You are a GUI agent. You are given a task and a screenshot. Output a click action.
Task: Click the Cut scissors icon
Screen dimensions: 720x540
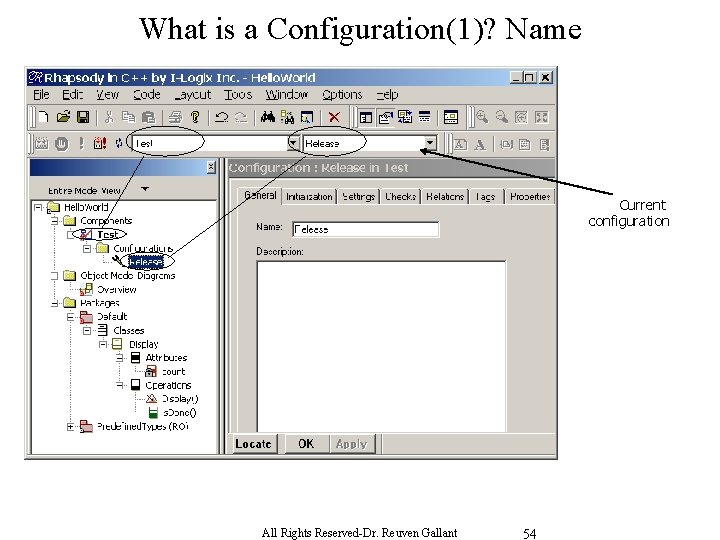109,118
